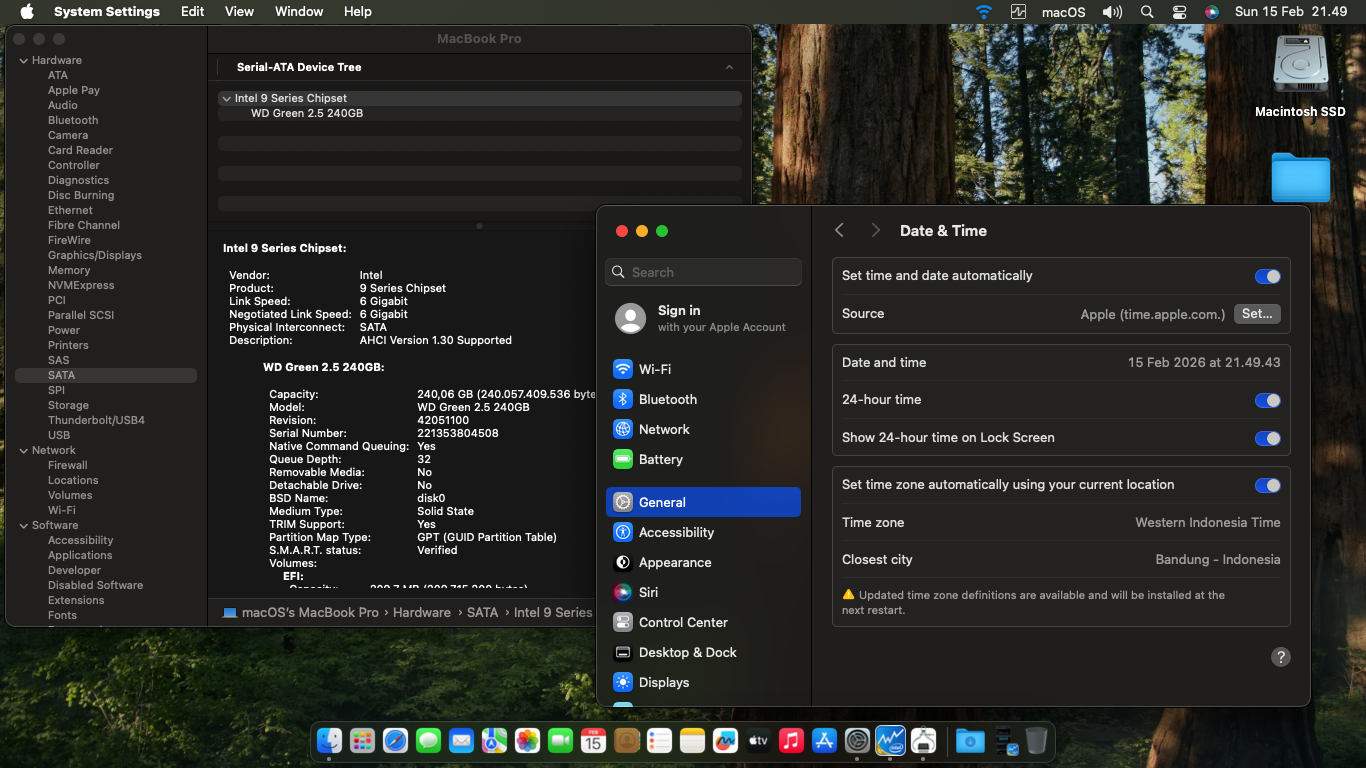1366x768 pixels.
Task: Click the volume icon in the menu bar
Action: click(x=1112, y=12)
